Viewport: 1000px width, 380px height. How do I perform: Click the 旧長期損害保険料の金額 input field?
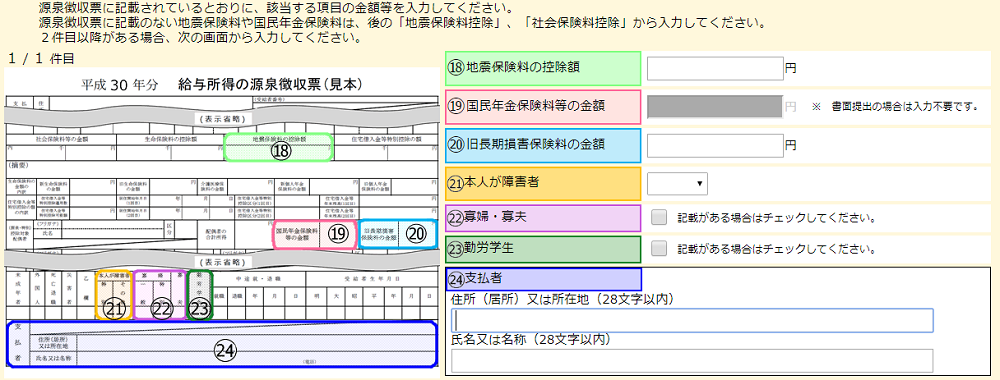[715, 145]
